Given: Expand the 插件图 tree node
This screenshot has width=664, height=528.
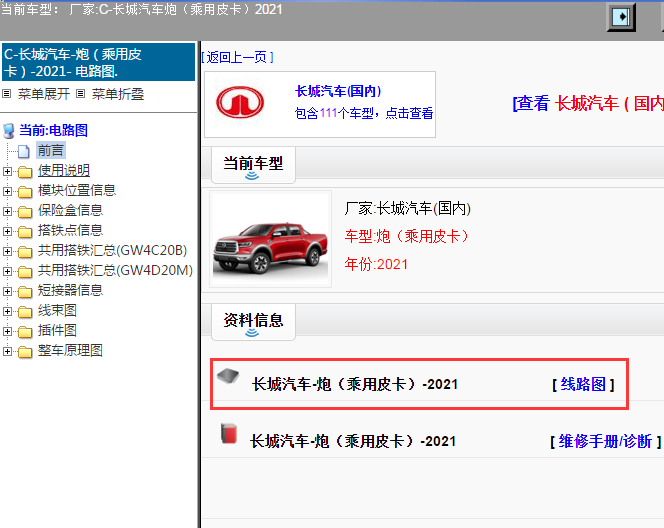Looking at the screenshot, I should (7, 331).
